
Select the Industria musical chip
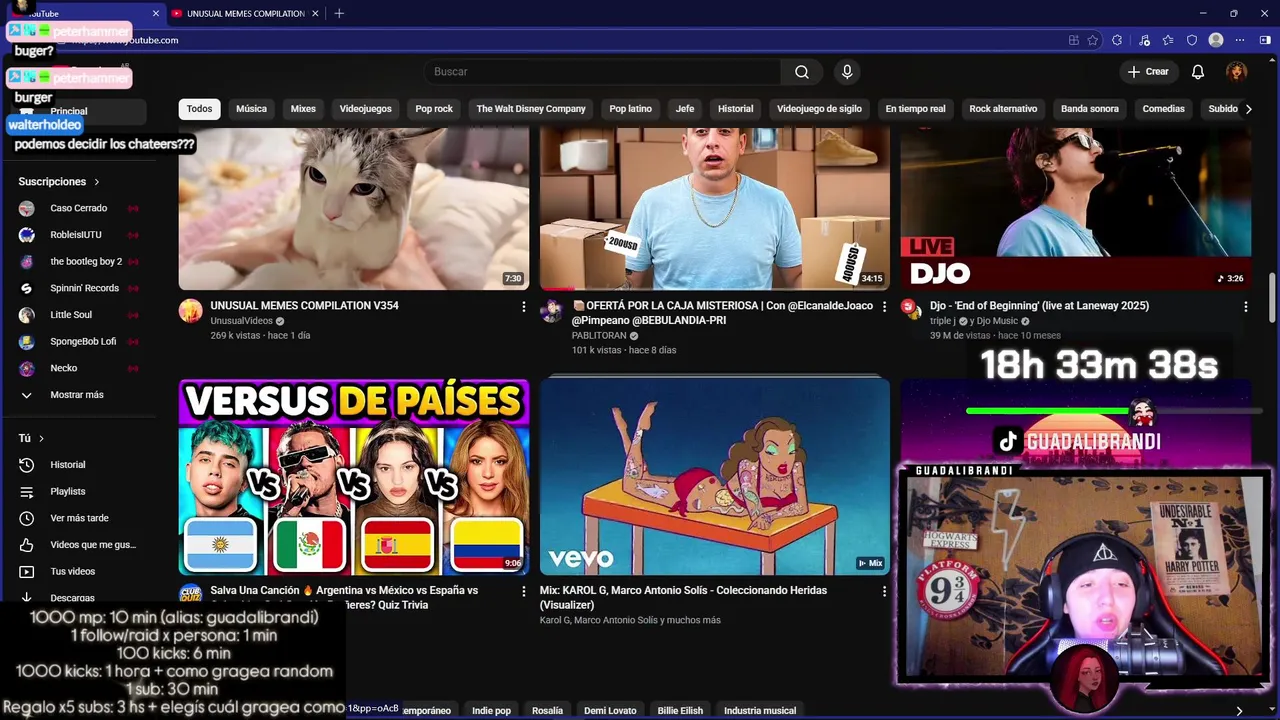(x=760, y=710)
